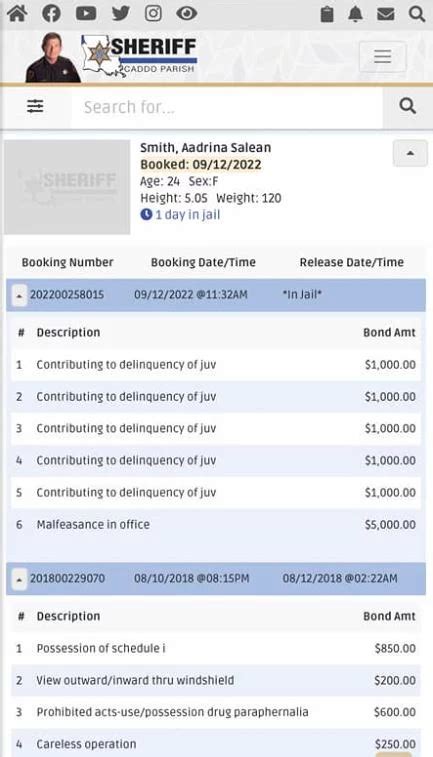
Task: Open the Instagram icon
Action: tap(154, 13)
